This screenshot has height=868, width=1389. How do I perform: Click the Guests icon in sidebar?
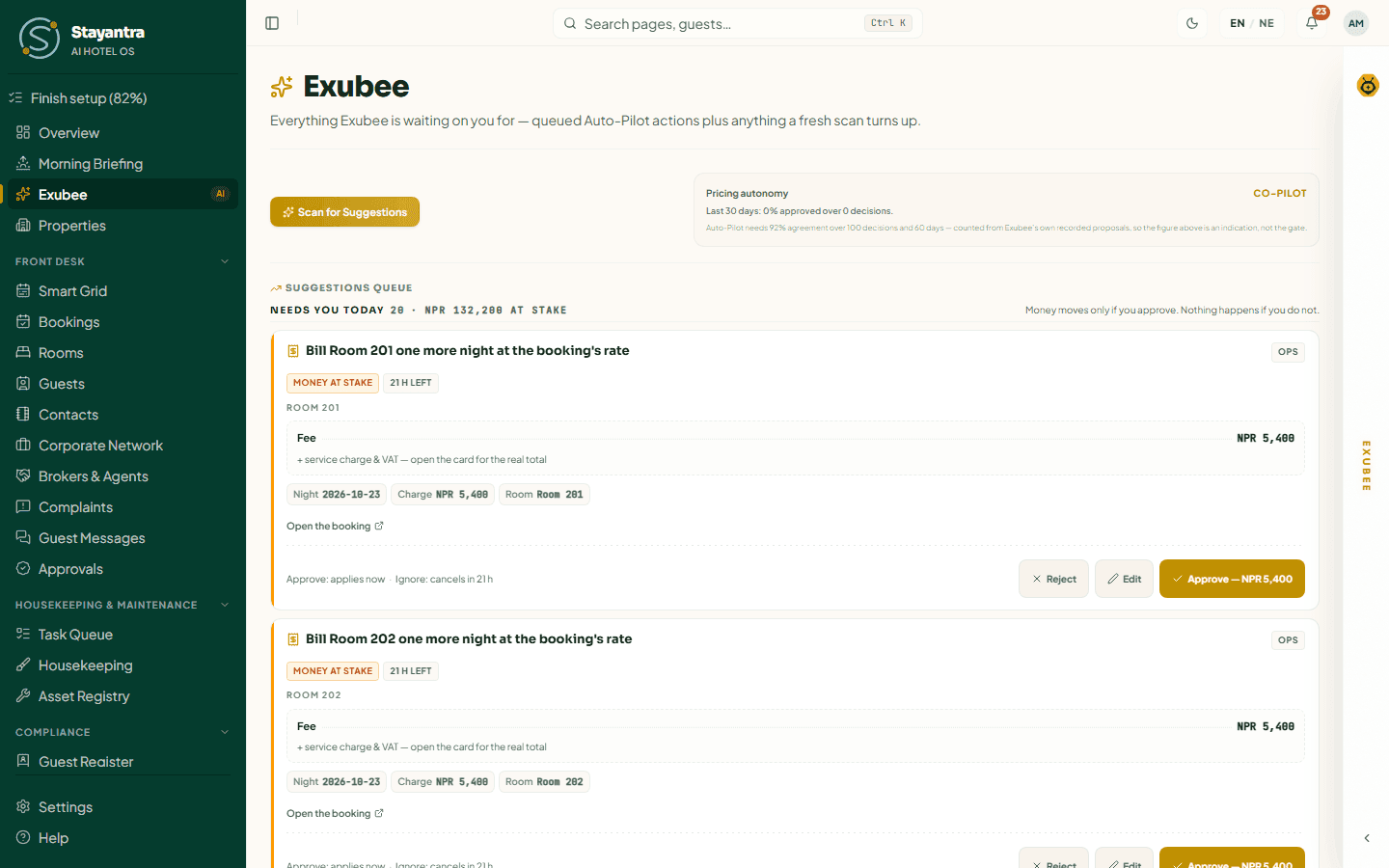click(x=23, y=383)
